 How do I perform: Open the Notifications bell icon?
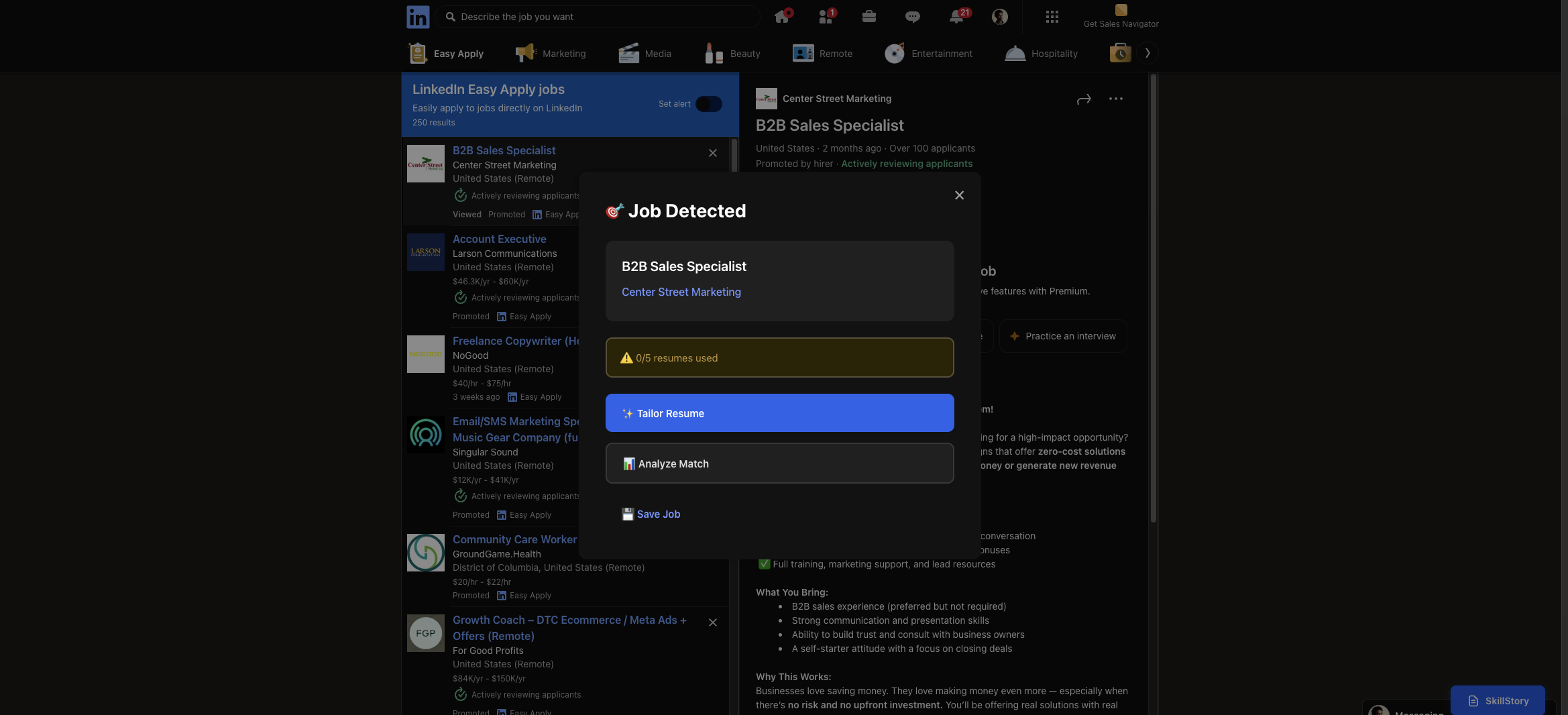(958, 16)
